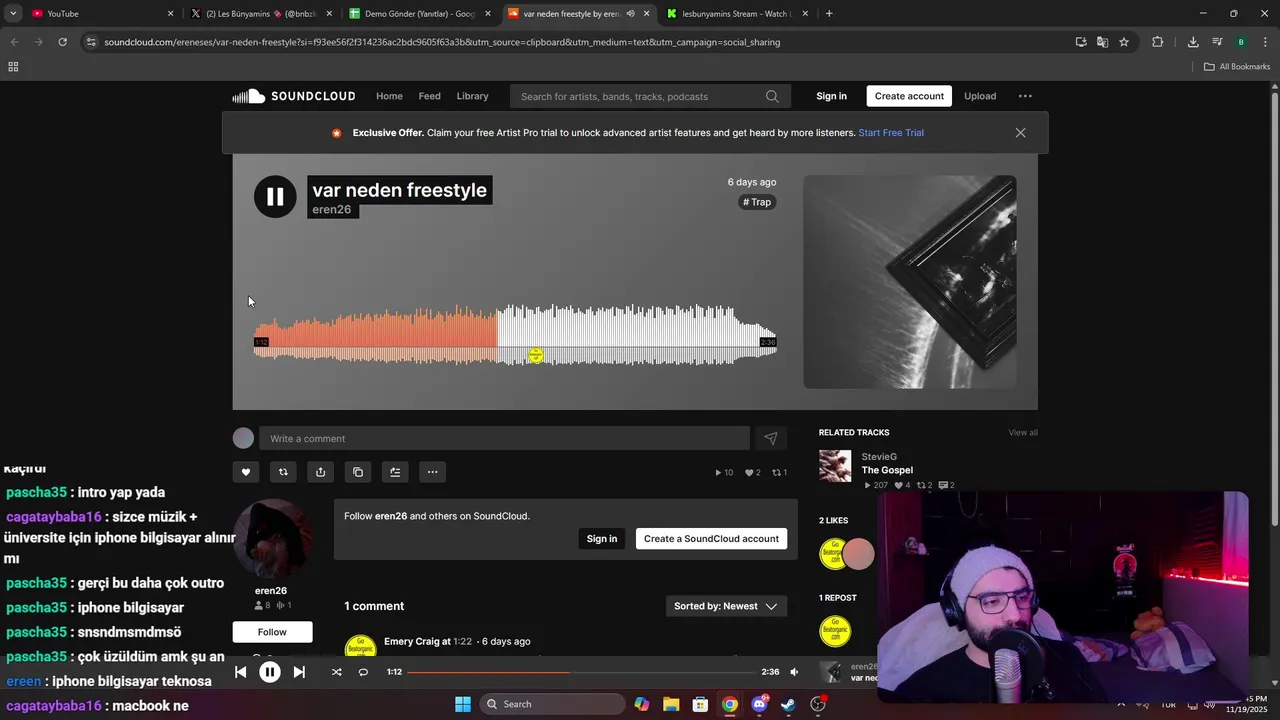Send the comment with the arrow icon
The height and width of the screenshot is (720, 1280).
click(771, 438)
